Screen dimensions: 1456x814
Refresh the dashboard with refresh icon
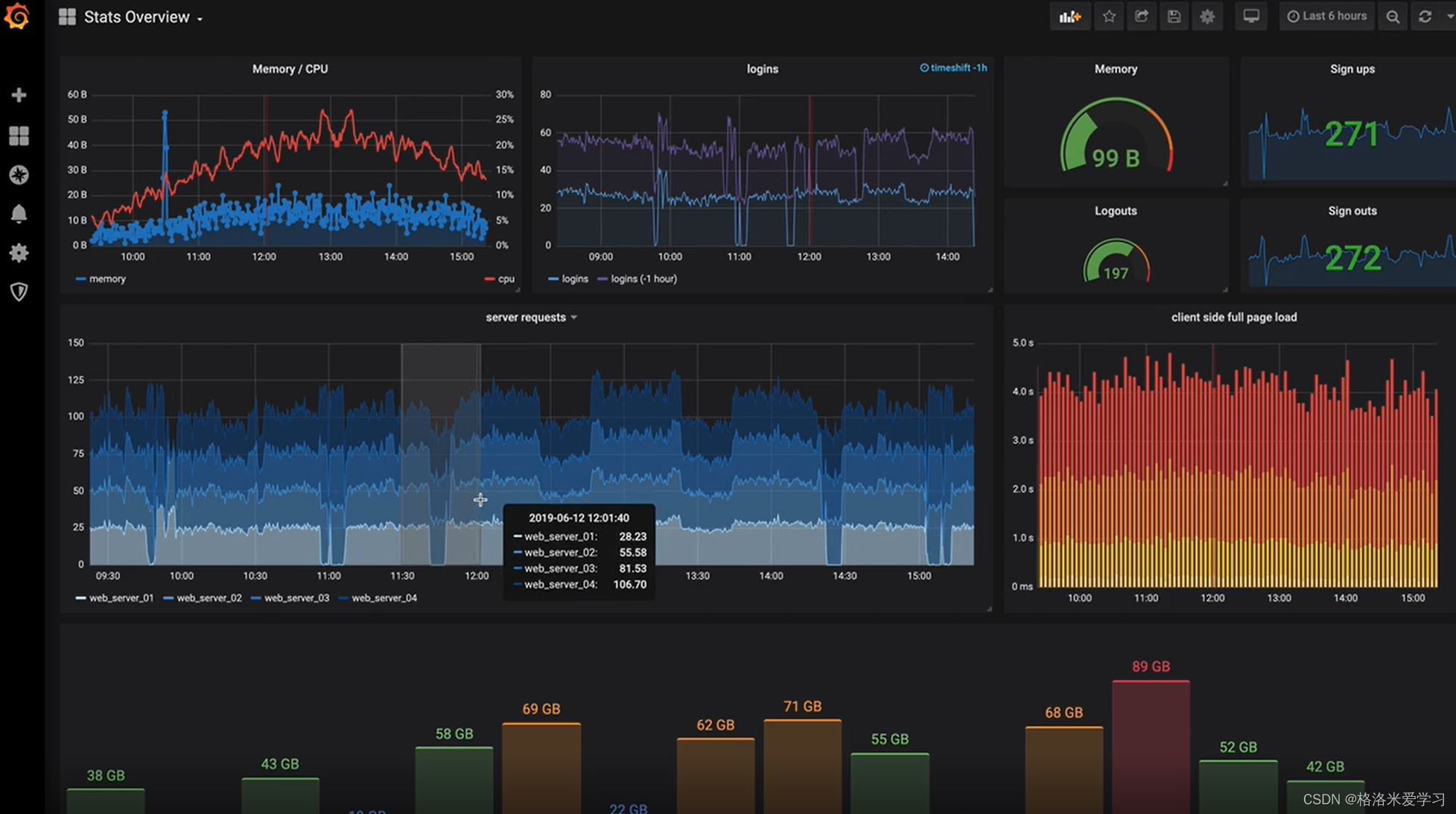(x=1425, y=16)
